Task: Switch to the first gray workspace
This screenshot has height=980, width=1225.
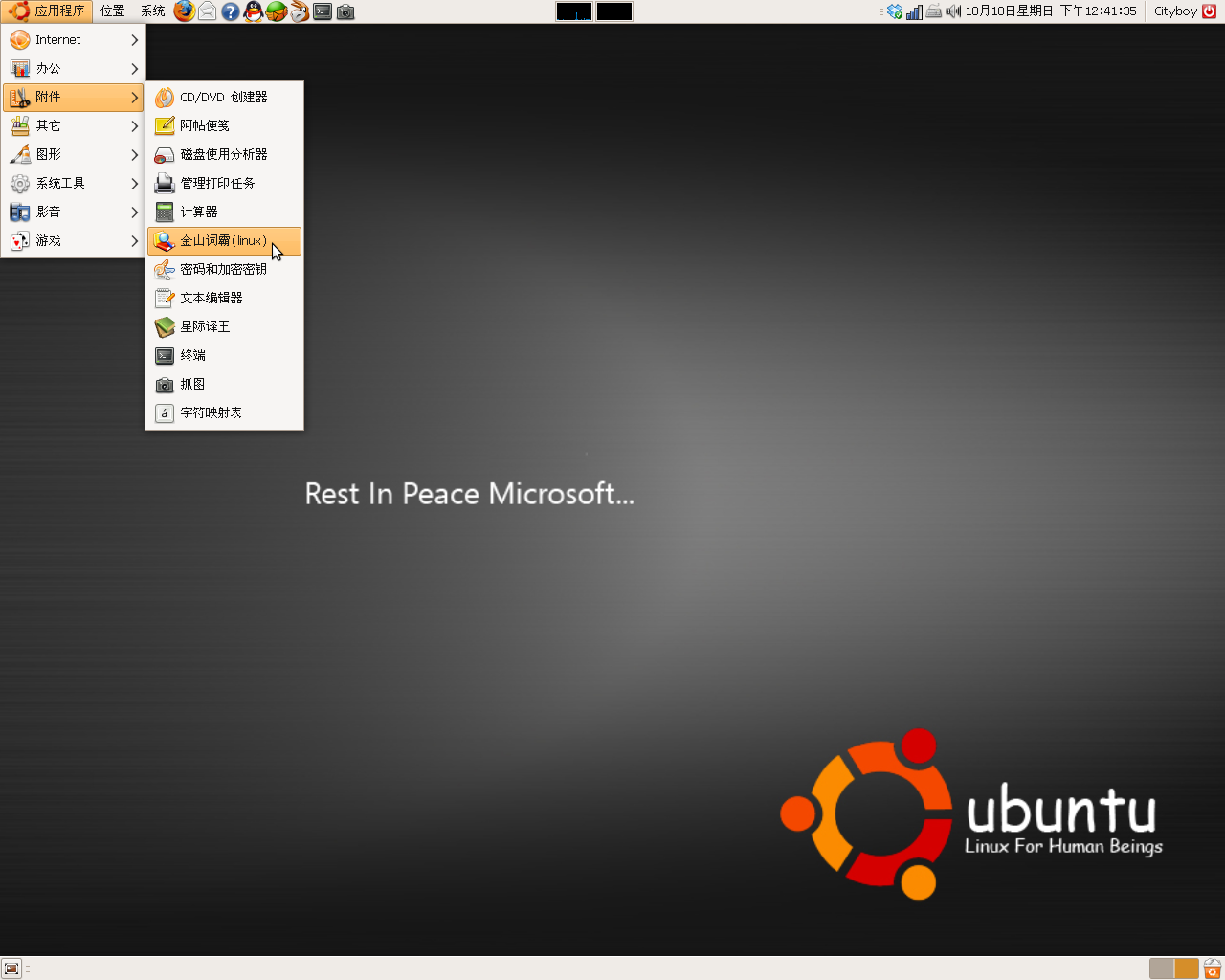Action: (x=1162, y=969)
